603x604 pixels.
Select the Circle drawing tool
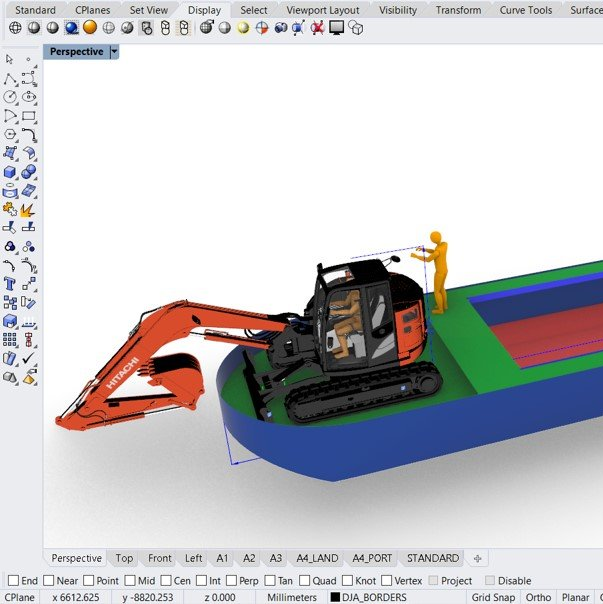10,97
